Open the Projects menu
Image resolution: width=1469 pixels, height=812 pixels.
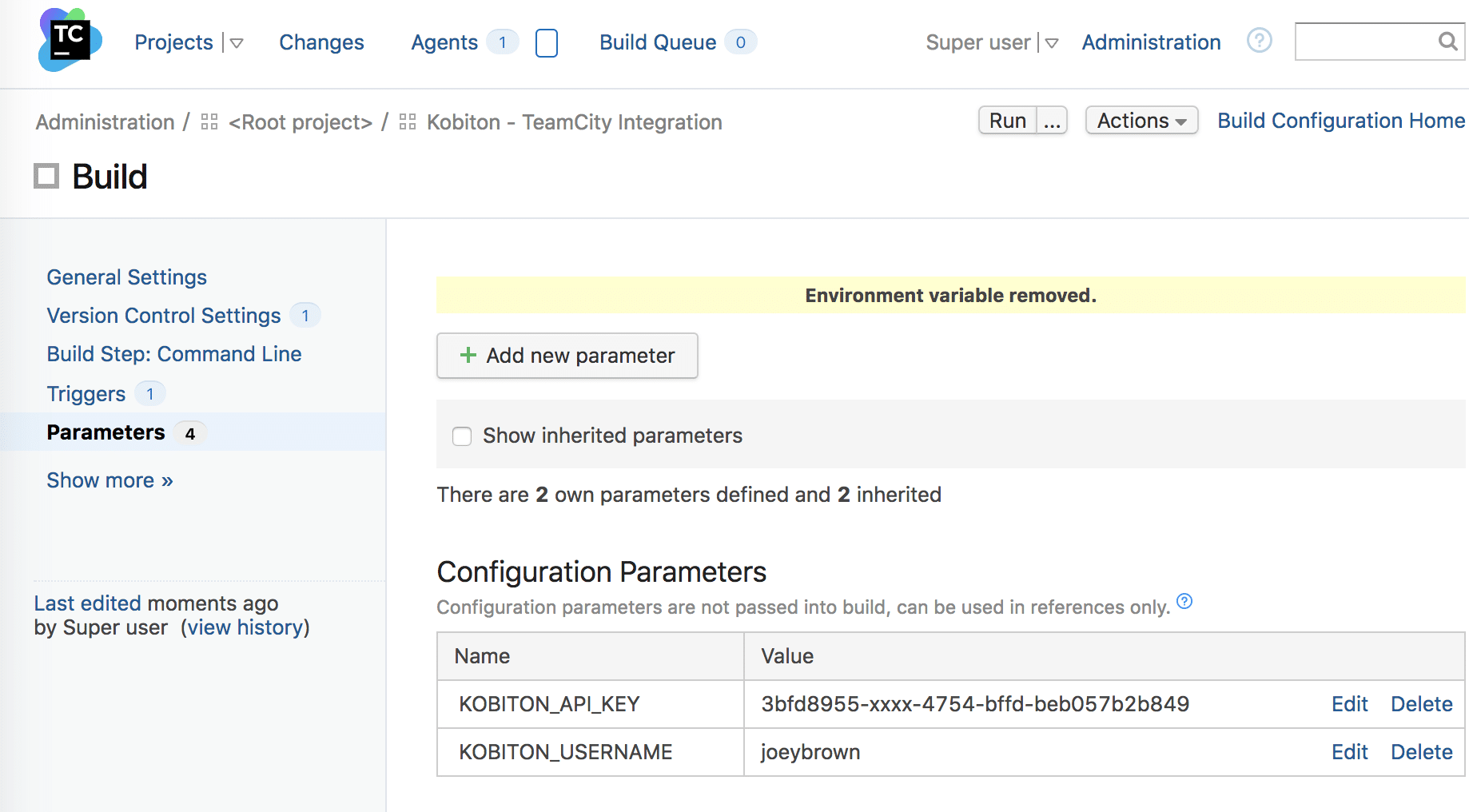pos(173,42)
